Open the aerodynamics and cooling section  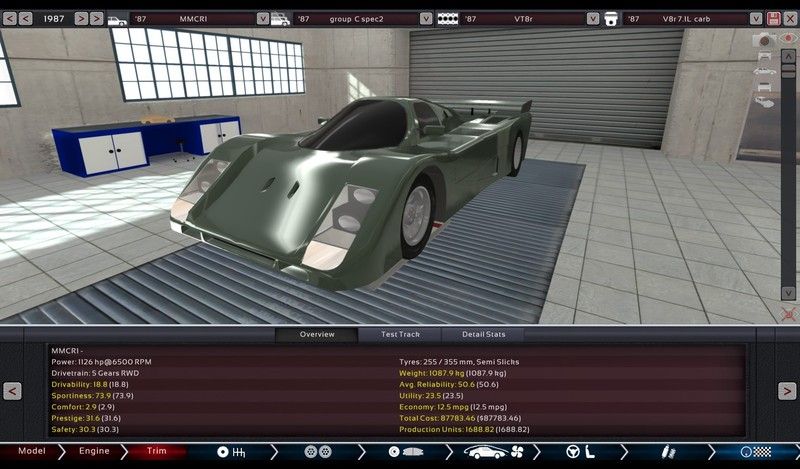[493, 452]
